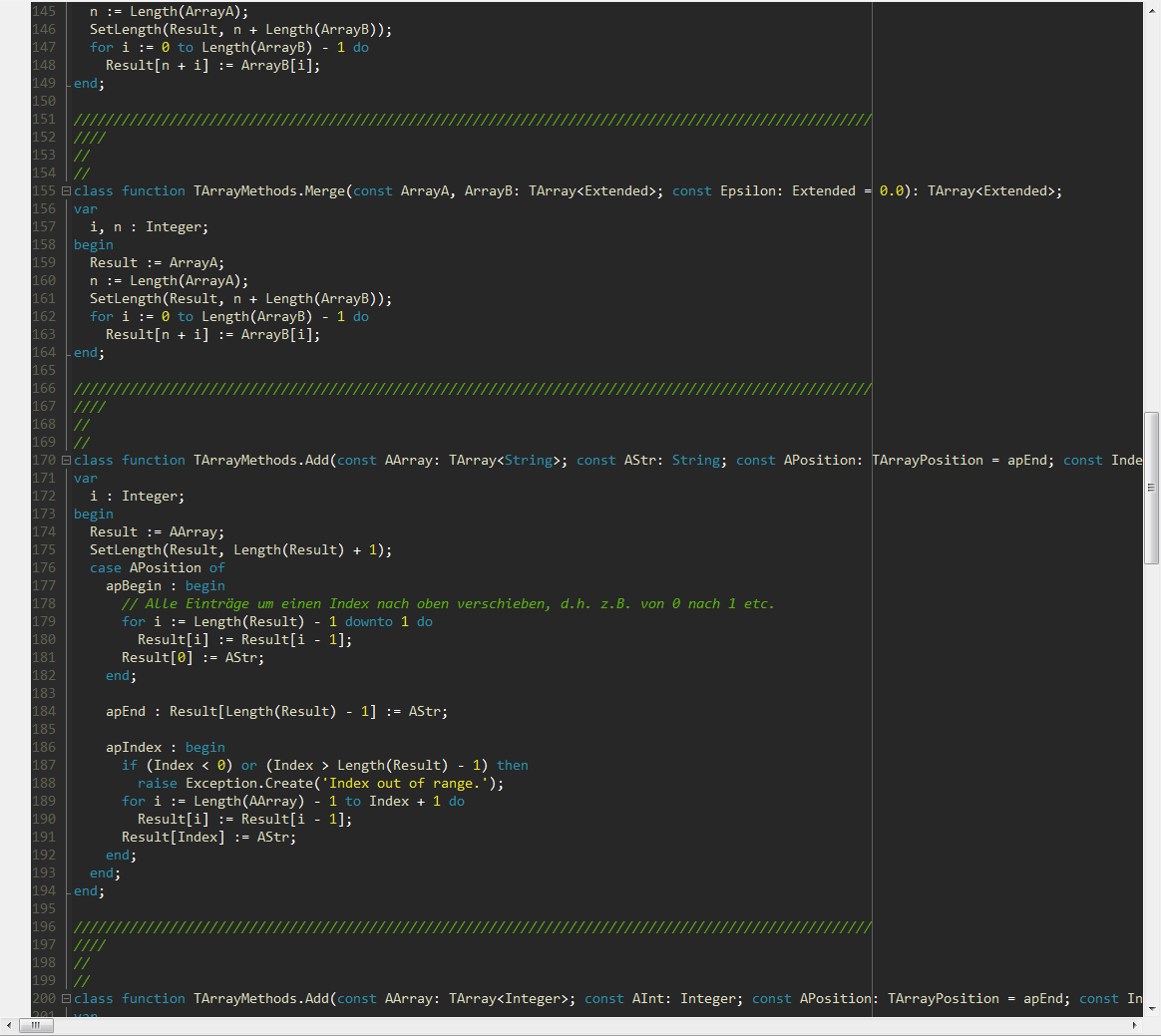
Task: Click the horizontal scrollbar thumb
Action: pos(36,1025)
